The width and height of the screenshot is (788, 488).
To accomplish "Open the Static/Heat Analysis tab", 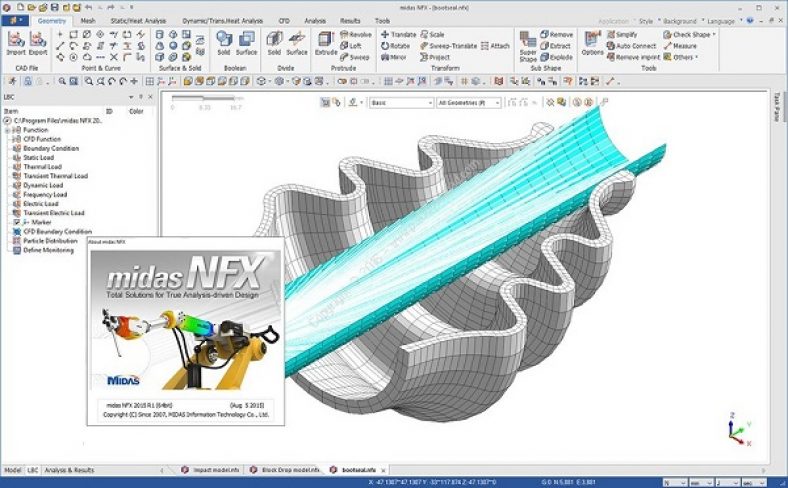I will coord(138,21).
